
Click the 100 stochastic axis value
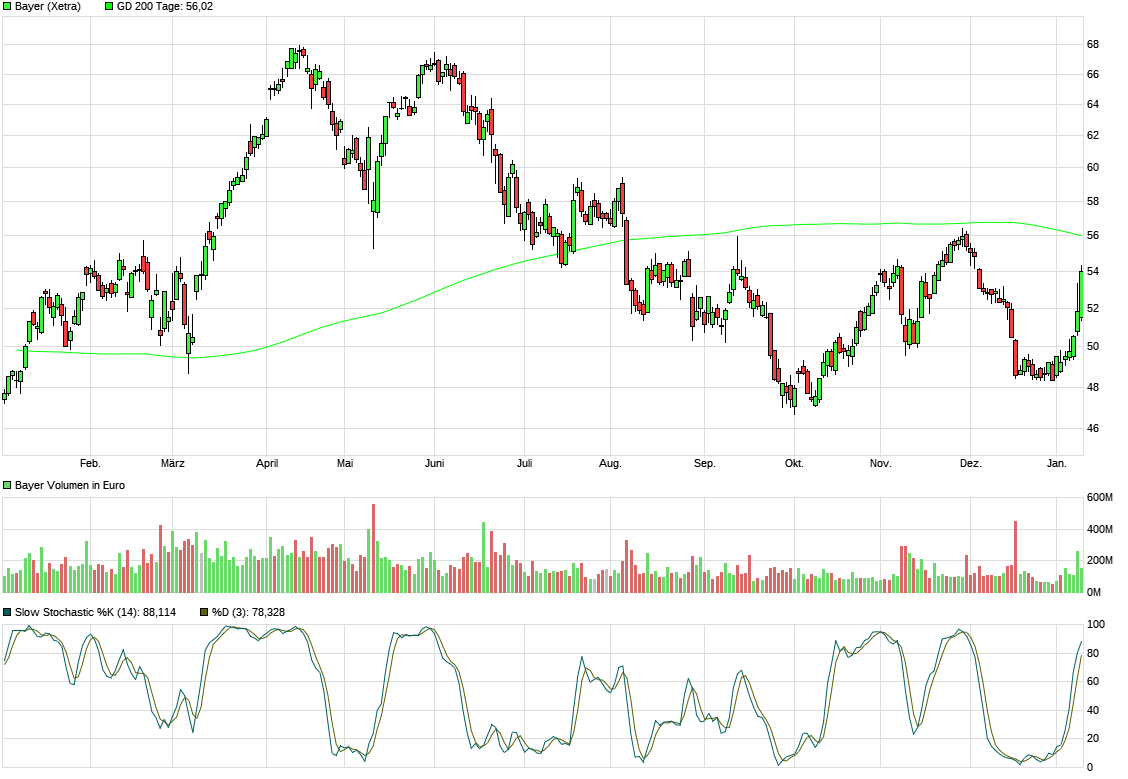click(x=1096, y=624)
